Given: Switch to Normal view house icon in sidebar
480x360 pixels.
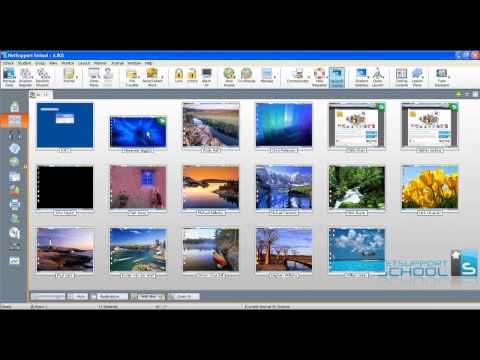Looking at the screenshot, I should pos(14,107).
